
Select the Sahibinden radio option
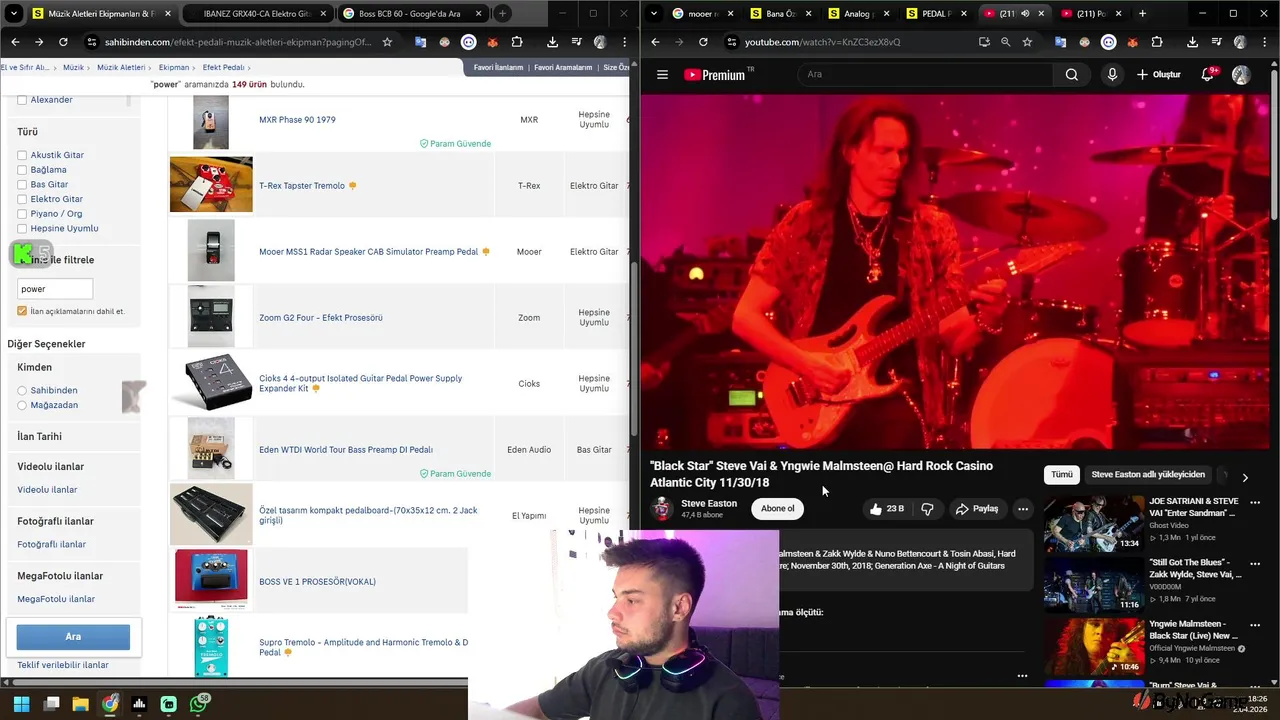(22, 390)
